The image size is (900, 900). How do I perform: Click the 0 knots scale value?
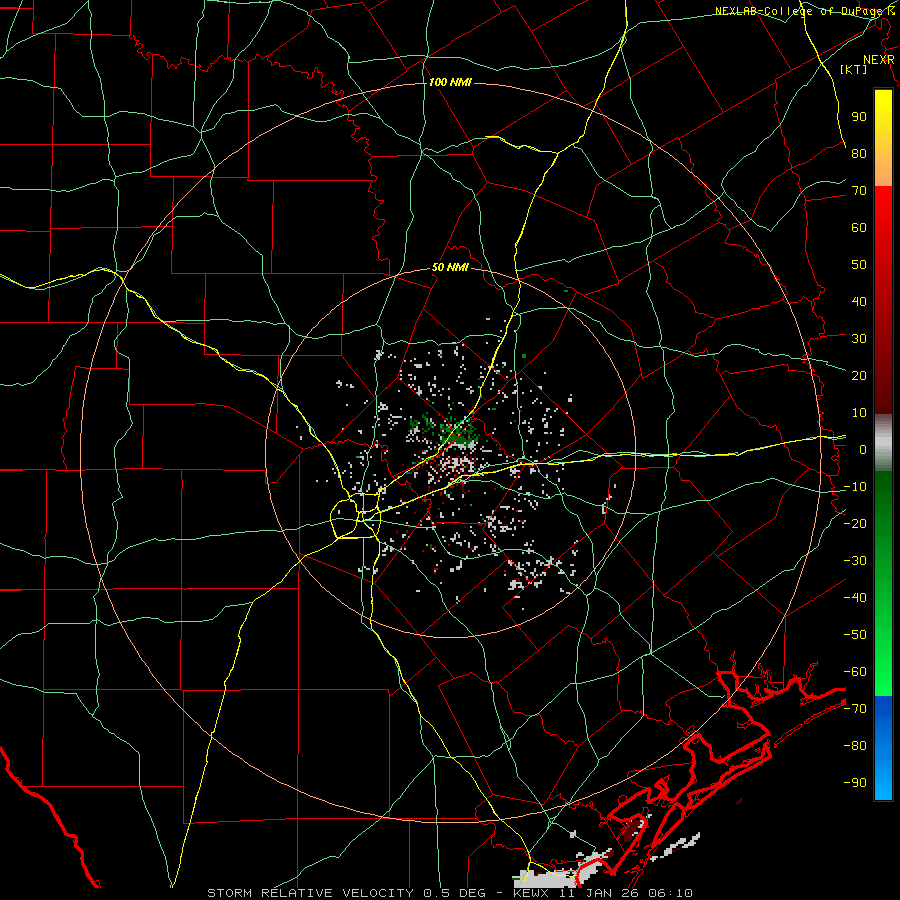[863, 450]
